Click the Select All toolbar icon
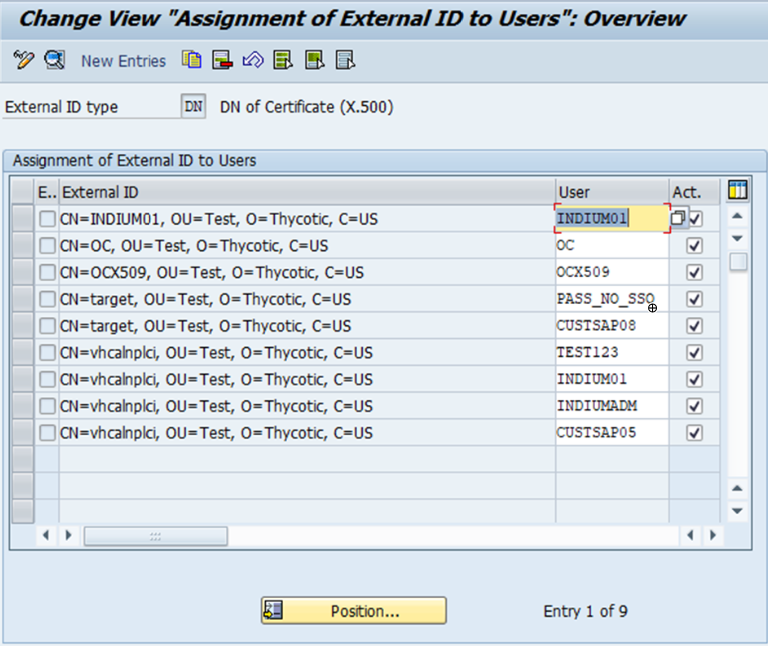Image resolution: width=768 pixels, height=646 pixels. point(283,60)
